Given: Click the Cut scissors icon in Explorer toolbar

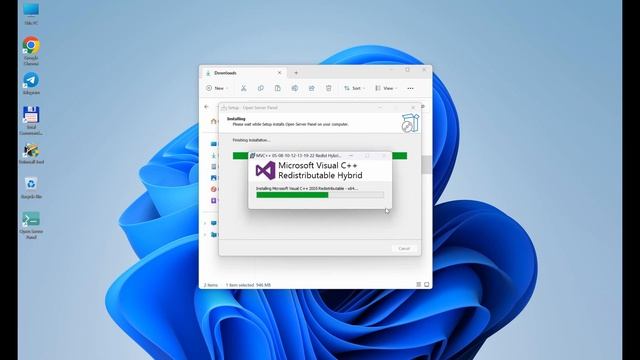Looking at the screenshot, I should tap(243, 88).
